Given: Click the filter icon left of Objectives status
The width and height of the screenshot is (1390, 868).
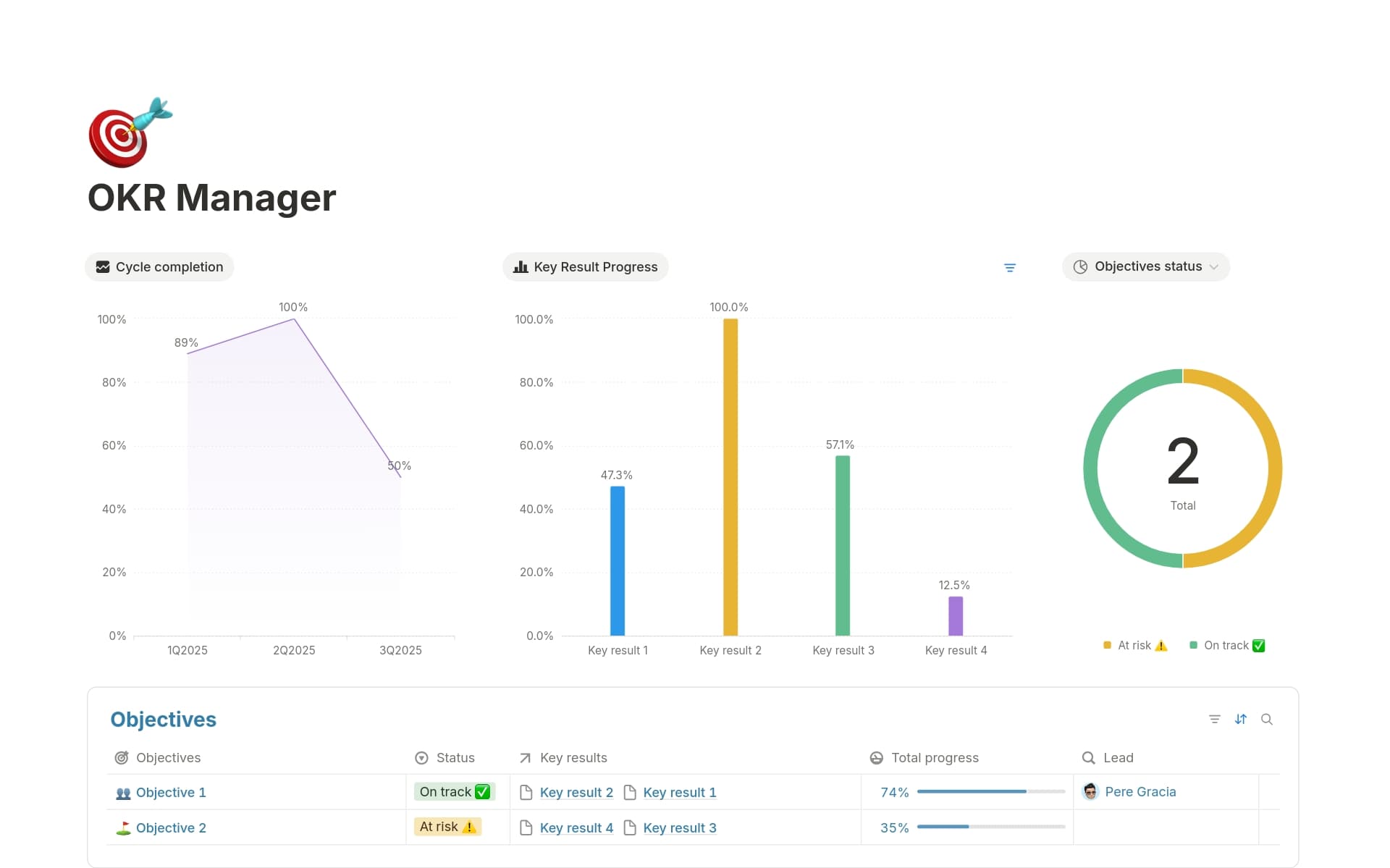Looking at the screenshot, I should (1010, 267).
